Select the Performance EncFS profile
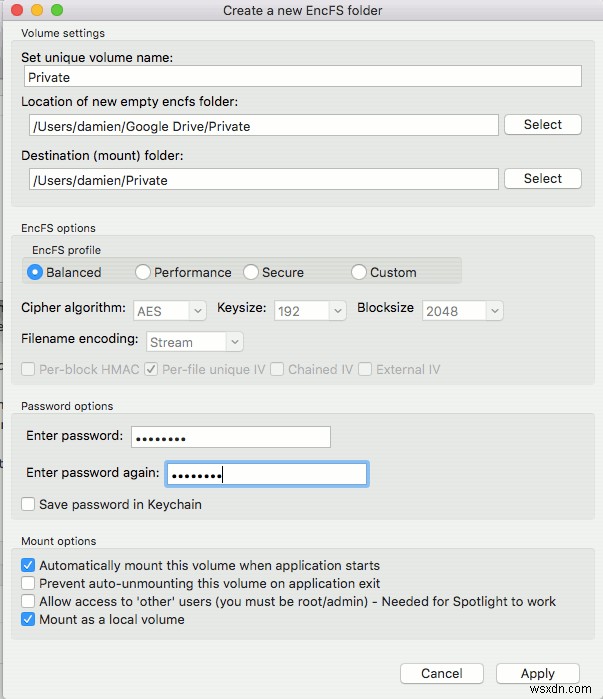 tap(143, 272)
